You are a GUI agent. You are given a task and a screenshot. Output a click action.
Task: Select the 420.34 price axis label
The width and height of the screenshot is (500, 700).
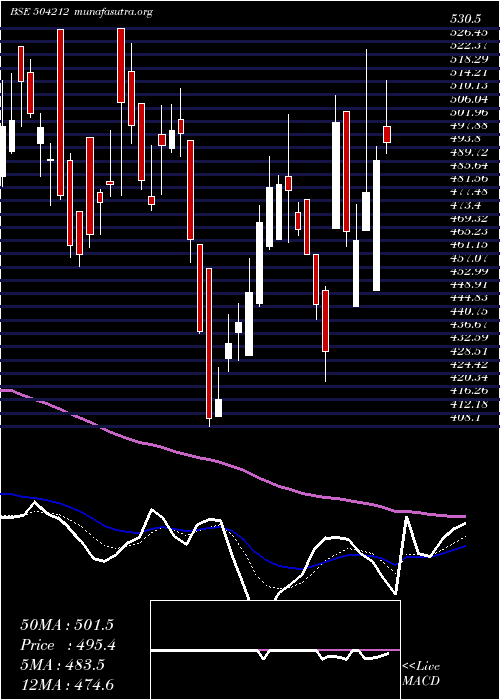[x=468, y=377]
